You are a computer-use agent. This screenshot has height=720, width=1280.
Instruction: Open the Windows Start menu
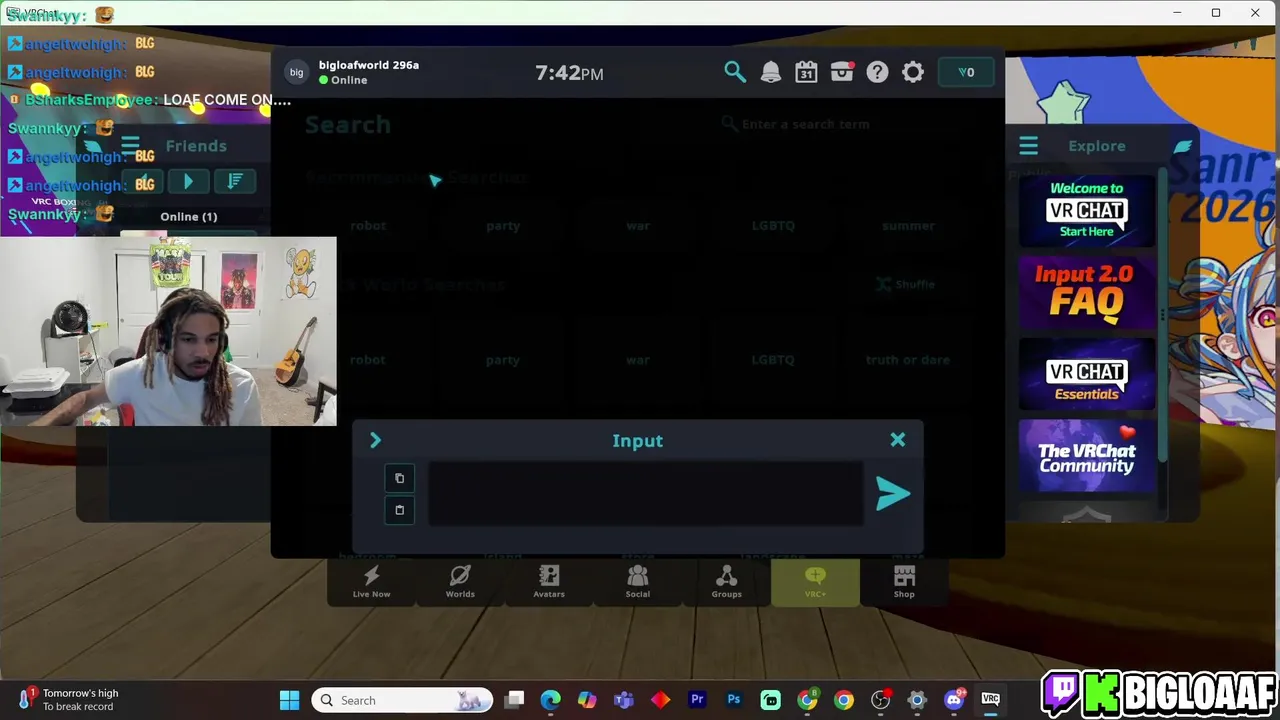[289, 700]
